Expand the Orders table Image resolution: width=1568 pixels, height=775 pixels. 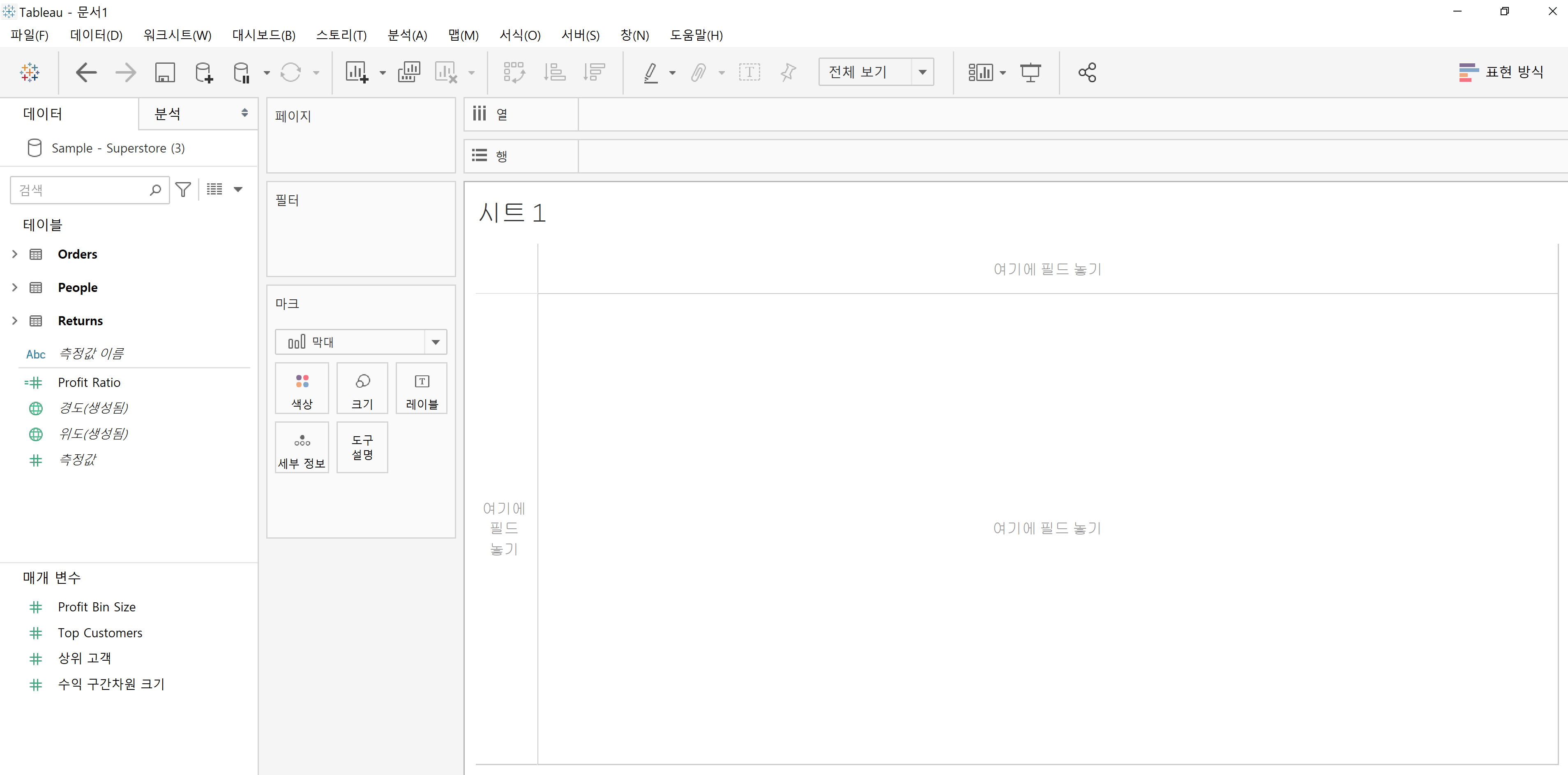click(x=15, y=254)
